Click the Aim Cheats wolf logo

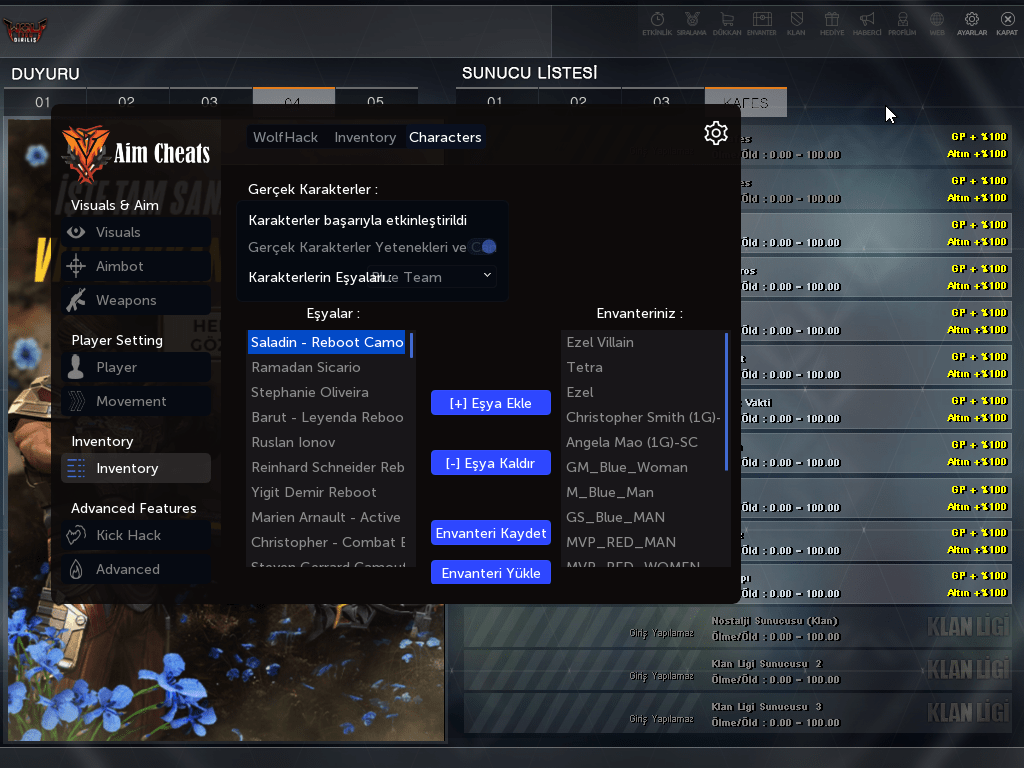(x=86, y=154)
